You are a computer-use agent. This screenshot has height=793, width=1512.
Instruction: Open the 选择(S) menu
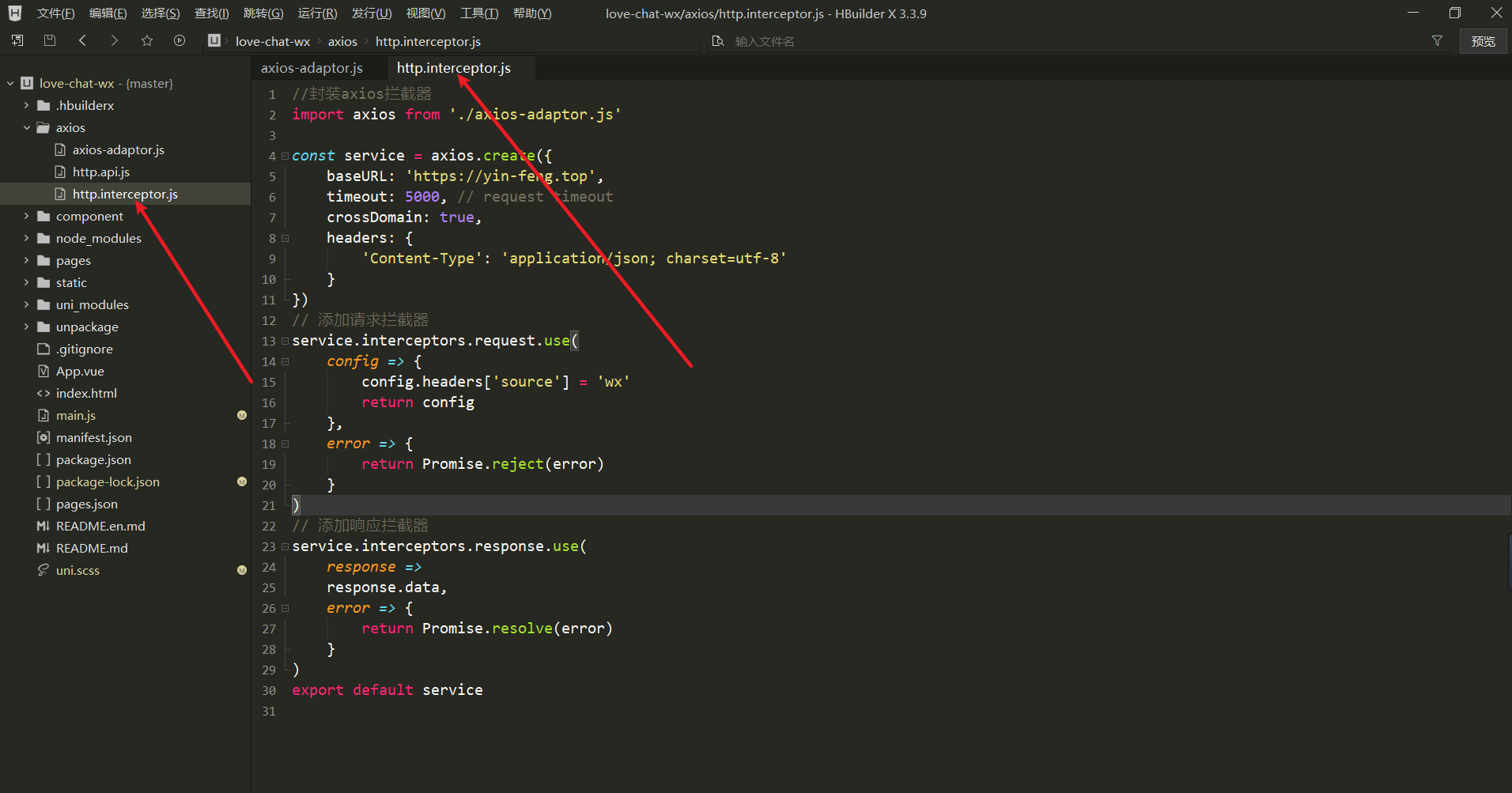click(x=161, y=13)
